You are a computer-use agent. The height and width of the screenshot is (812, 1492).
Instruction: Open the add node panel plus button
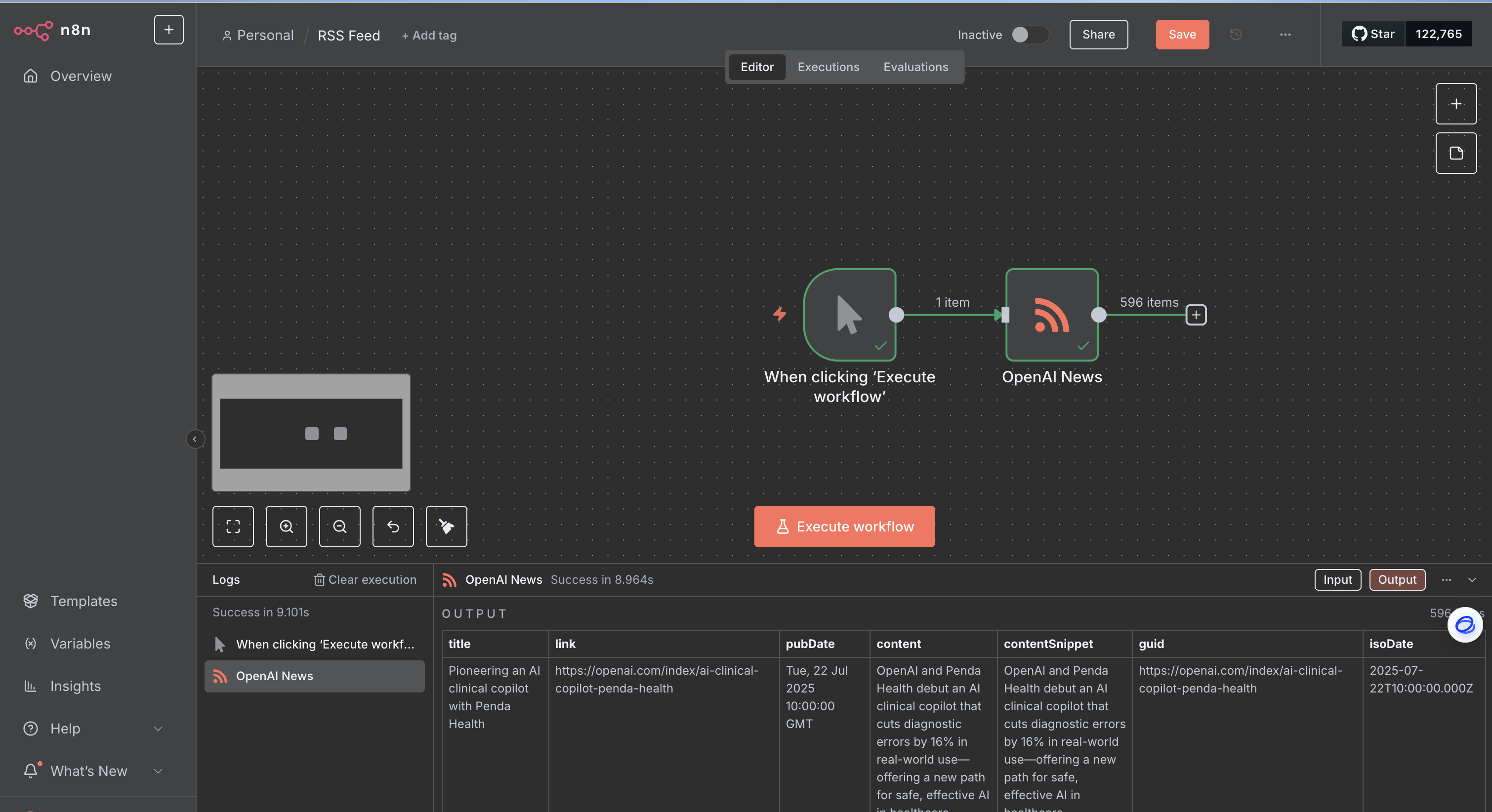click(x=1455, y=104)
